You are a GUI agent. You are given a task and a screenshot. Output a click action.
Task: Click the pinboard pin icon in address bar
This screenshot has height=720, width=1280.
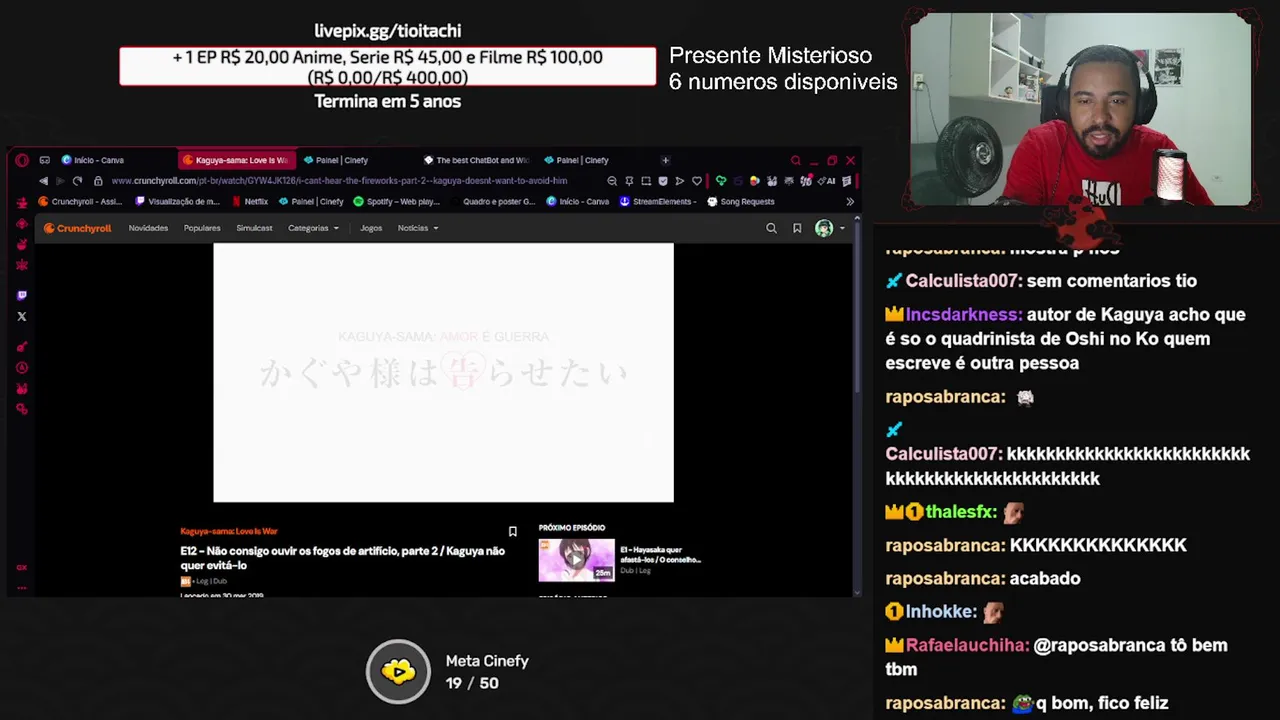[629, 181]
